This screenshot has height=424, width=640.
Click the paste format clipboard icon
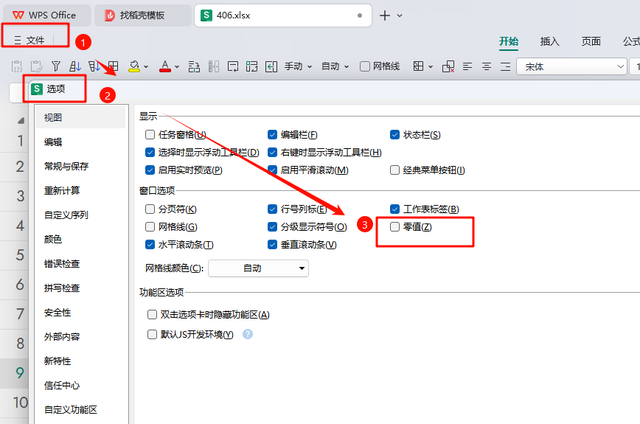36,66
